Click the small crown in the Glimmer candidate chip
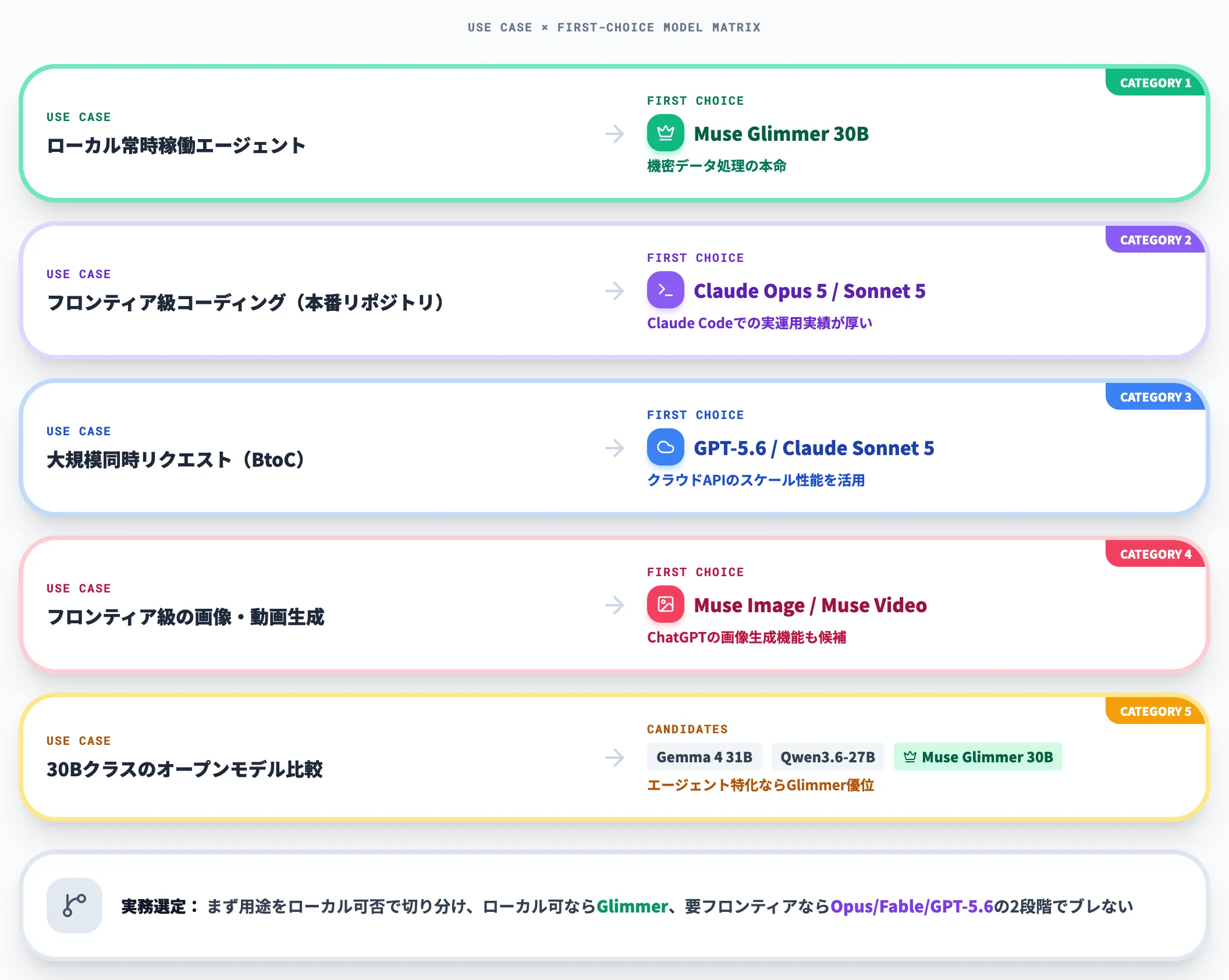This screenshot has width=1229, height=980. point(910,757)
